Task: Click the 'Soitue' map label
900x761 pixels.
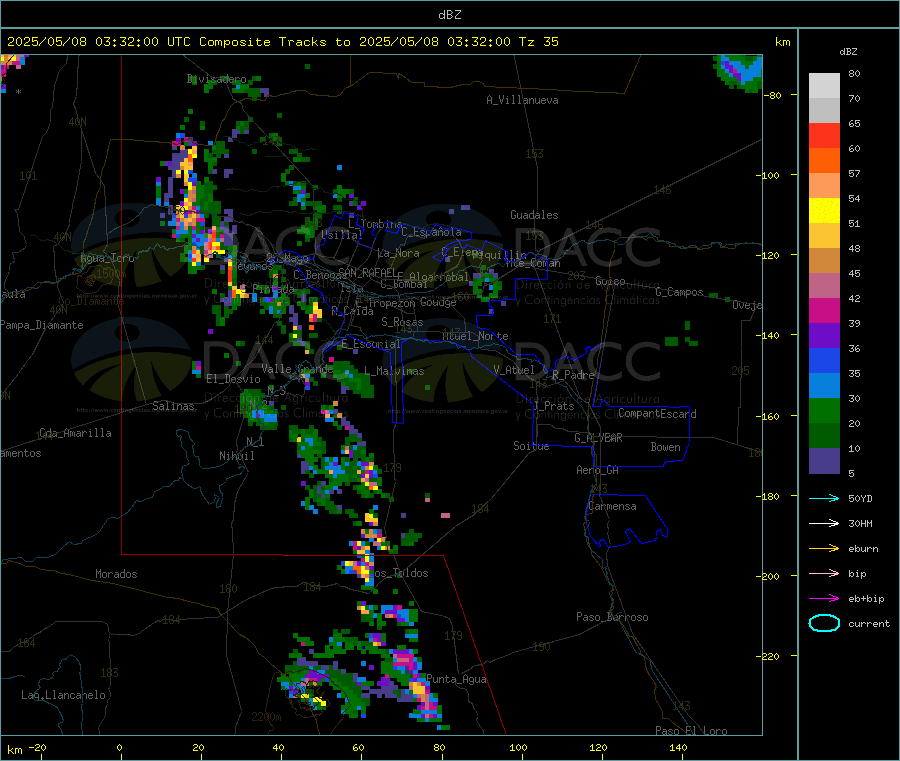Action: click(531, 446)
